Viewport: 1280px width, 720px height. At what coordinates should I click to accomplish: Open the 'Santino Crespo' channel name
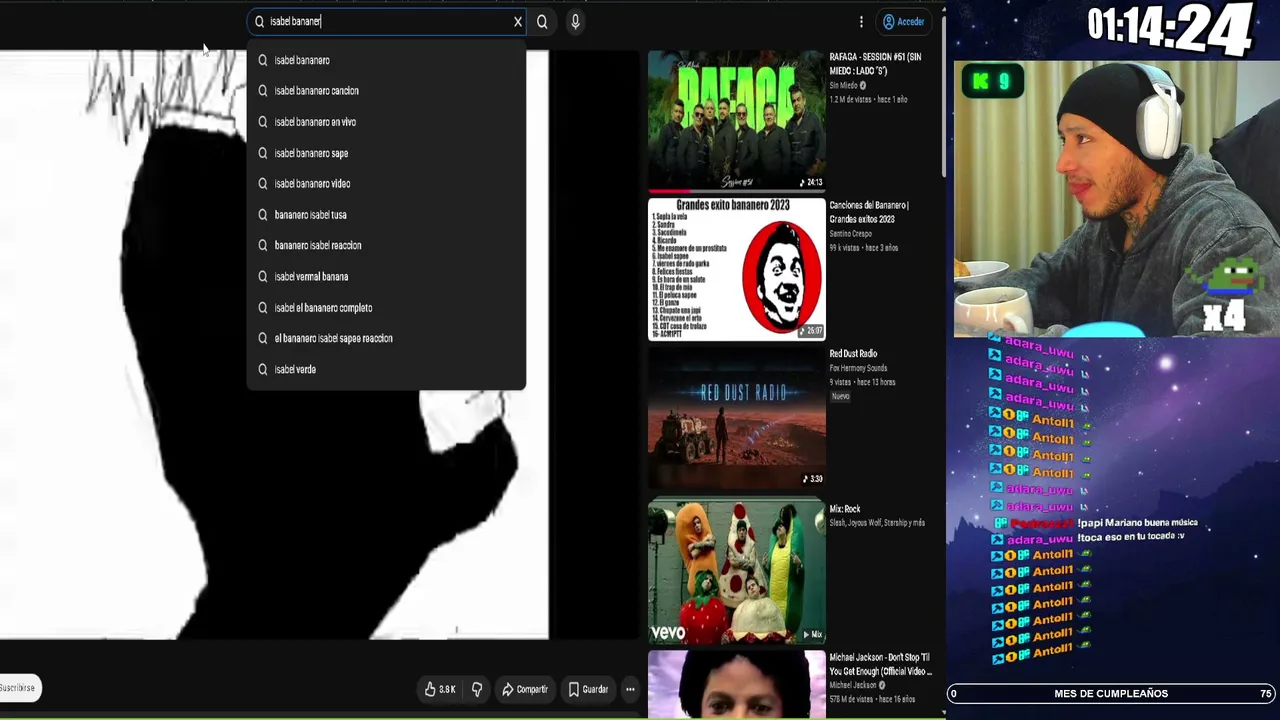point(850,234)
